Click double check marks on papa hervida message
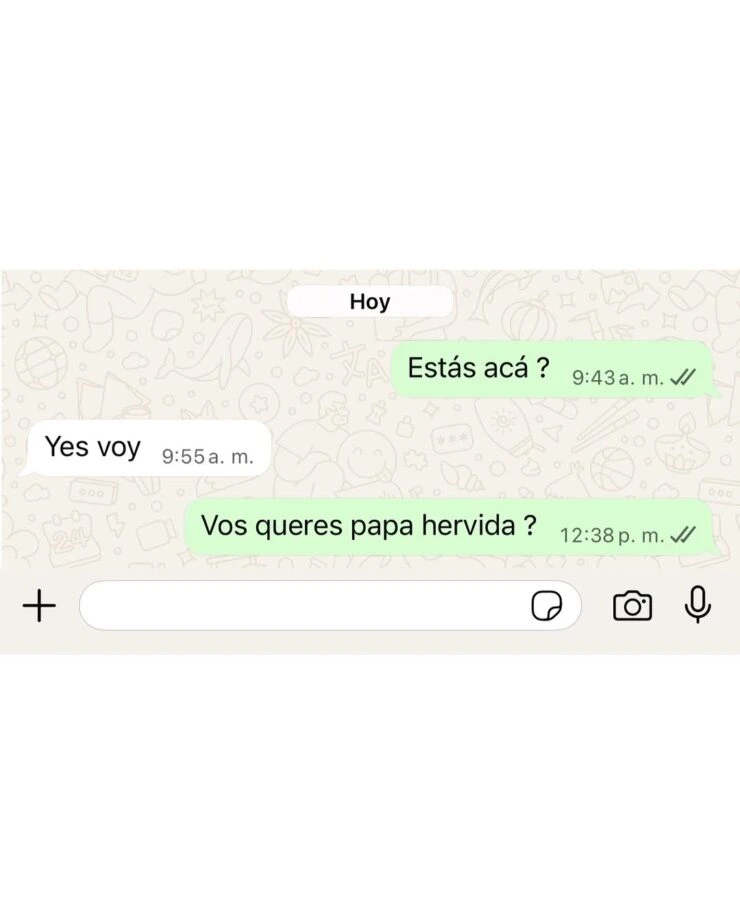 point(683,534)
